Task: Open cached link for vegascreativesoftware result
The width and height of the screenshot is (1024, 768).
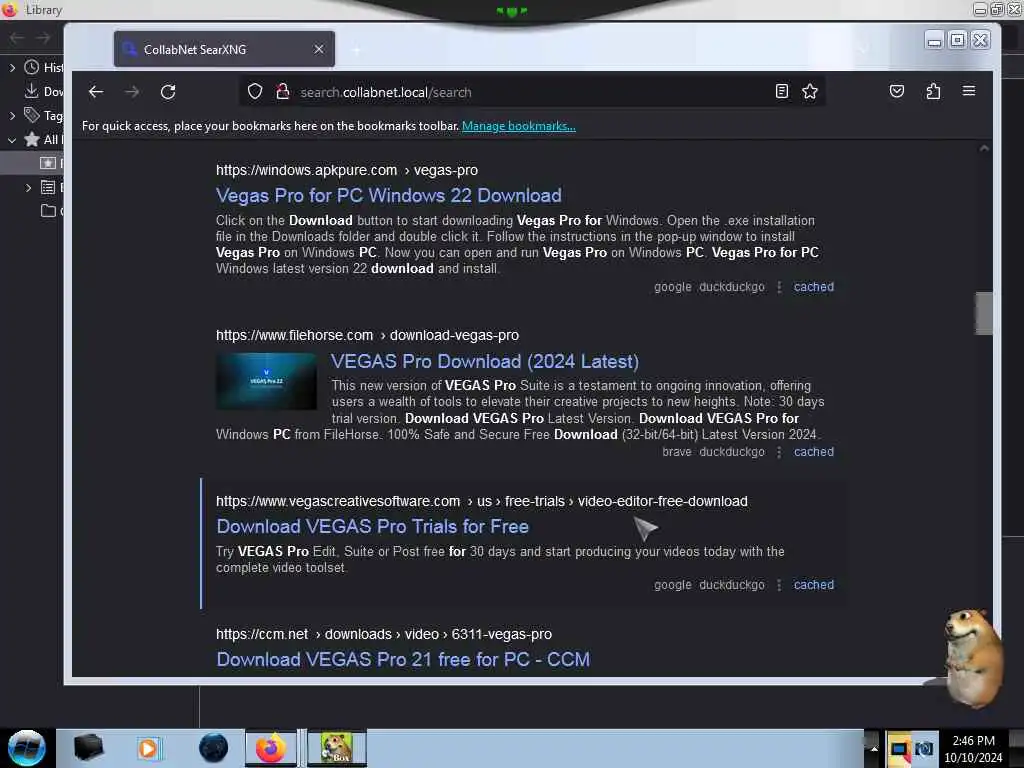Action: click(x=814, y=585)
